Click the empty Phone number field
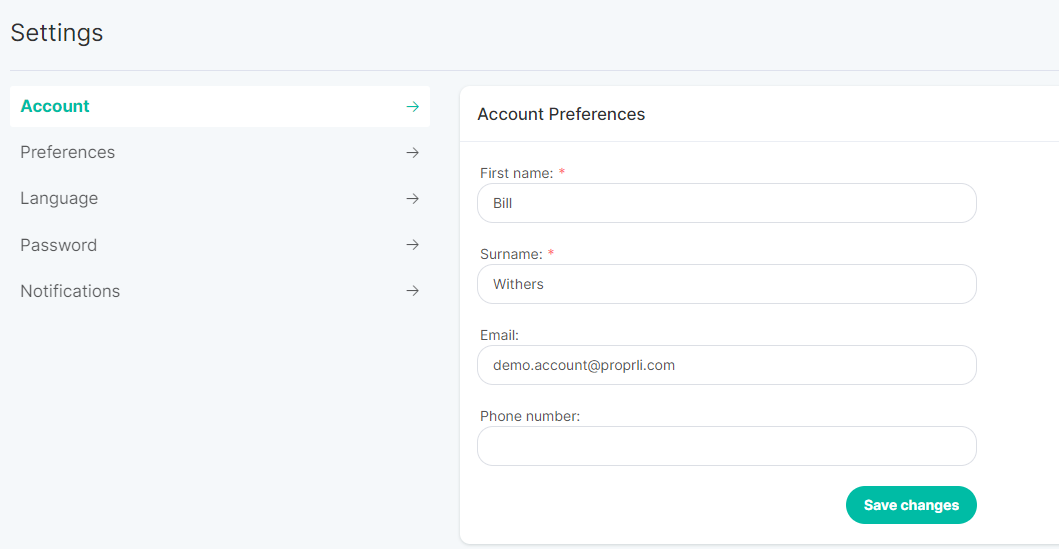The image size is (1059, 549). [727, 446]
